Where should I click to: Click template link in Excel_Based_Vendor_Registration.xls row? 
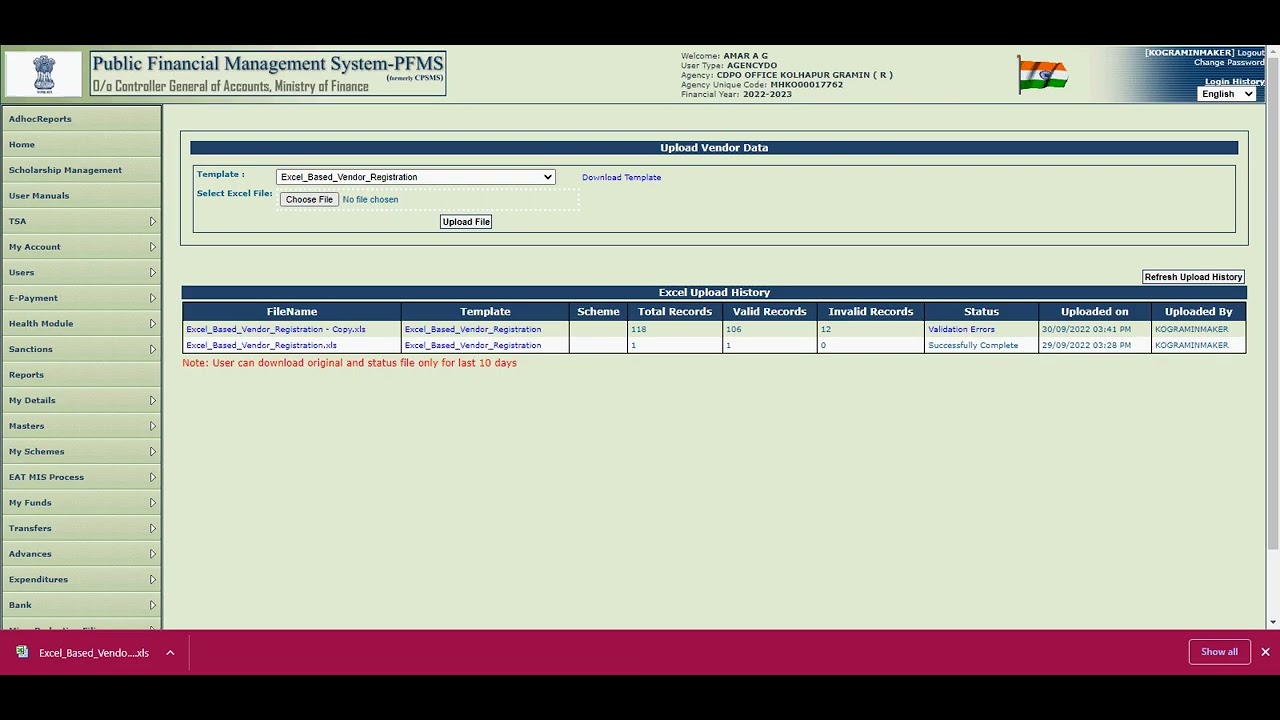473,345
